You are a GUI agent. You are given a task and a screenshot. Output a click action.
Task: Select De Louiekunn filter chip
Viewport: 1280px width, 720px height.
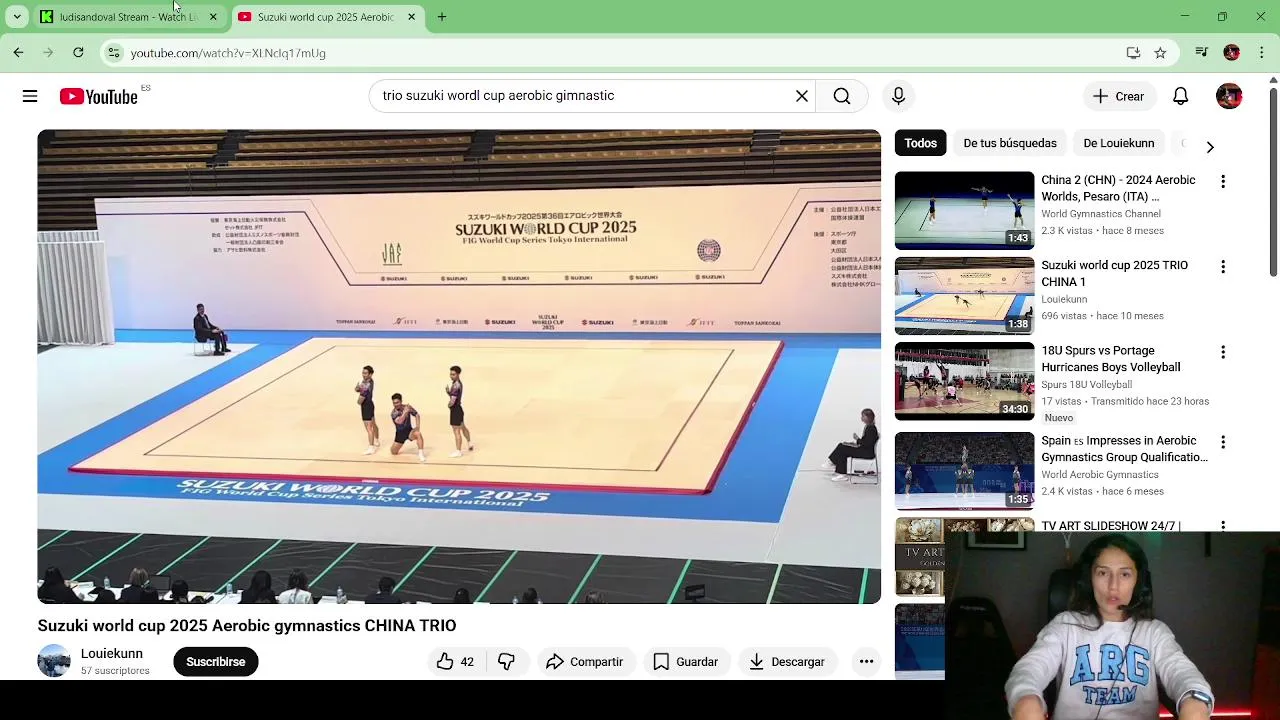click(x=1119, y=143)
